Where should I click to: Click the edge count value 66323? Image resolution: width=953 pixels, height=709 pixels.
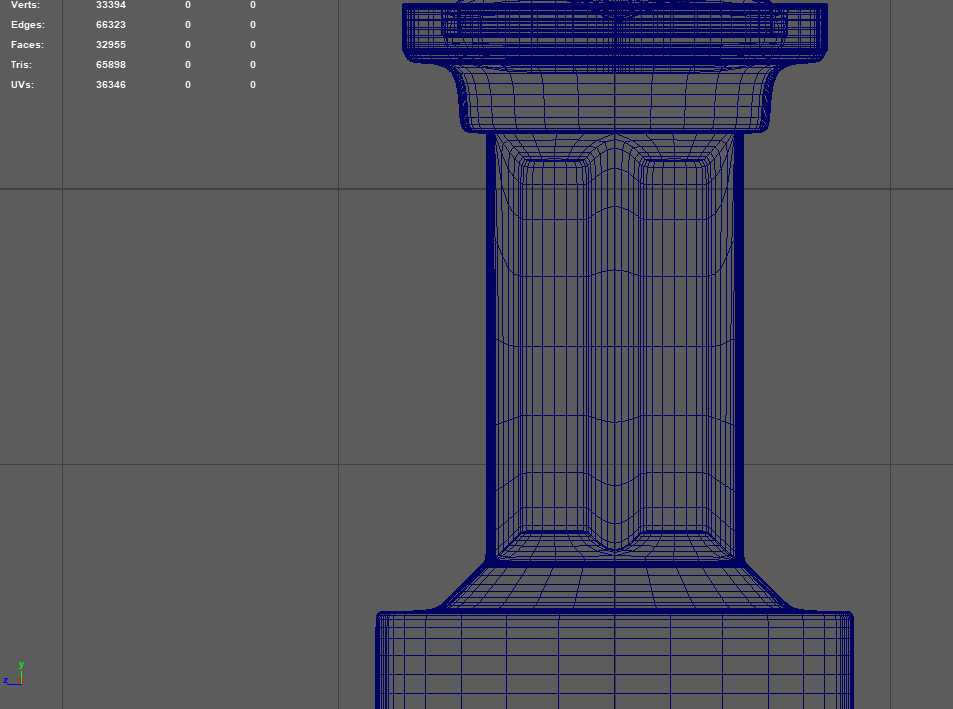pos(110,25)
